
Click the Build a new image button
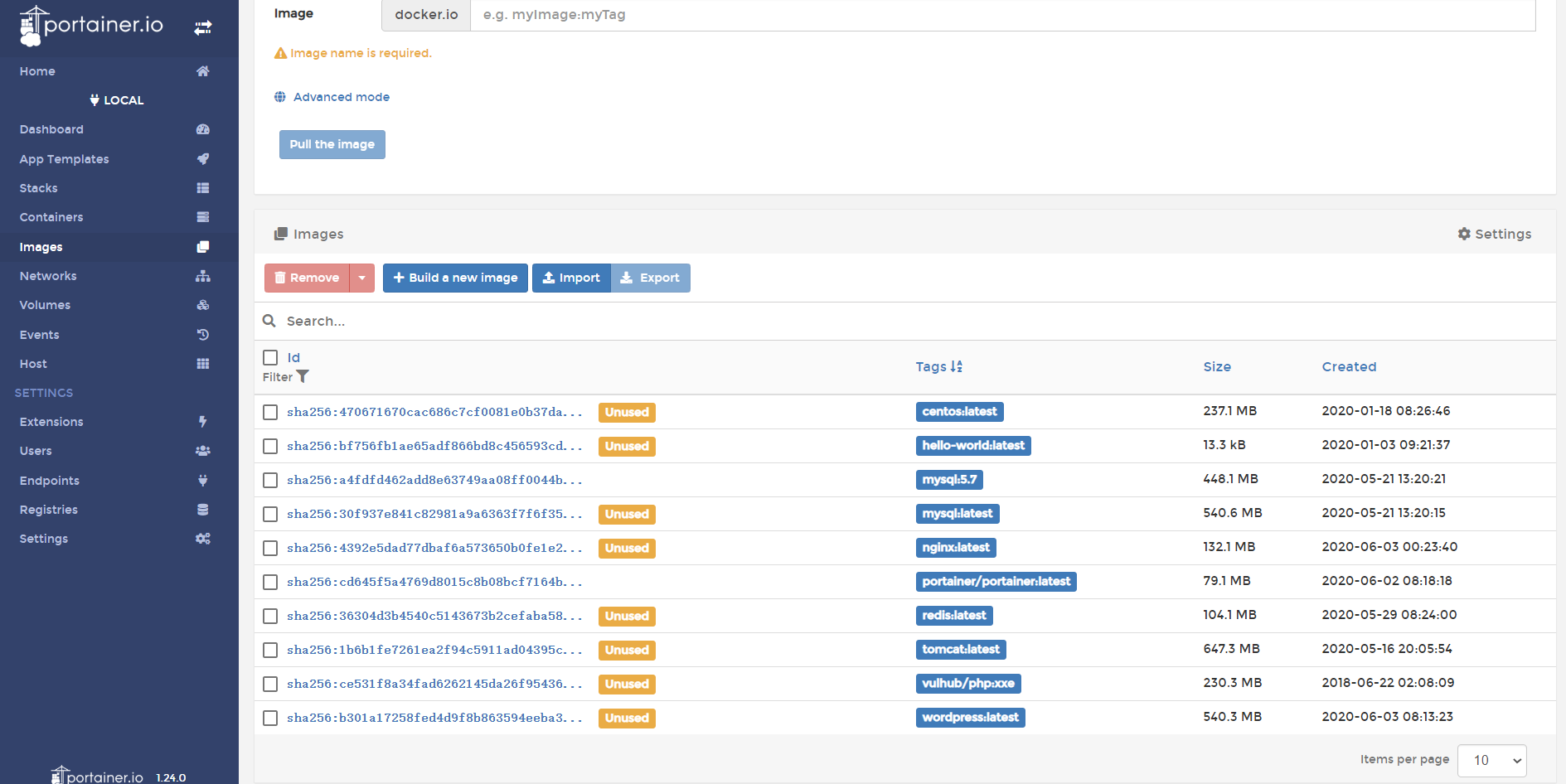coord(455,278)
